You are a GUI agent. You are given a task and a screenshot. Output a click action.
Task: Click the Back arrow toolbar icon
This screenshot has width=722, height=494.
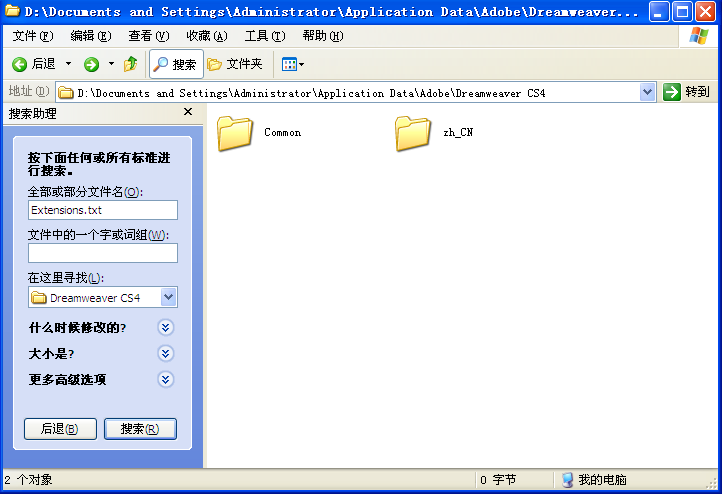click(20, 64)
